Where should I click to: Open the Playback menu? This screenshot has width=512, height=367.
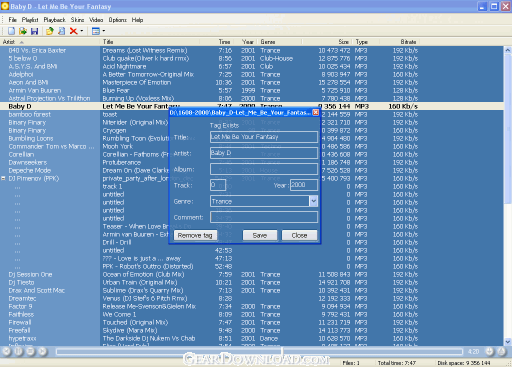pos(55,20)
